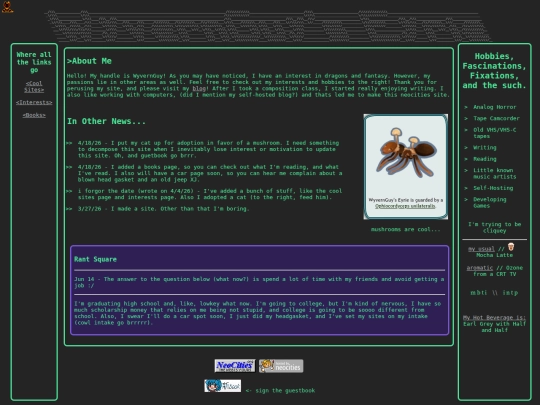Open the Interests link in sidebar
This screenshot has height=405, width=540.
(34, 102)
